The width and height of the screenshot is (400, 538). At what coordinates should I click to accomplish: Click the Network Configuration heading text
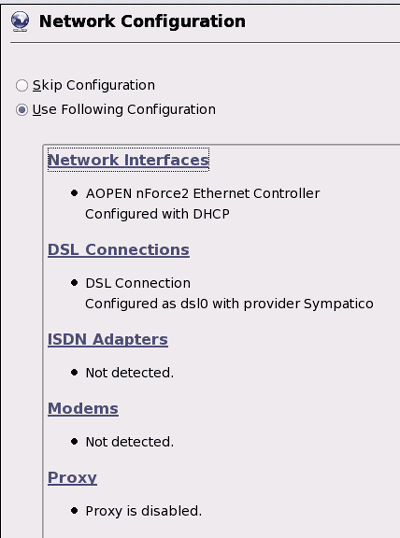[x=142, y=21]
